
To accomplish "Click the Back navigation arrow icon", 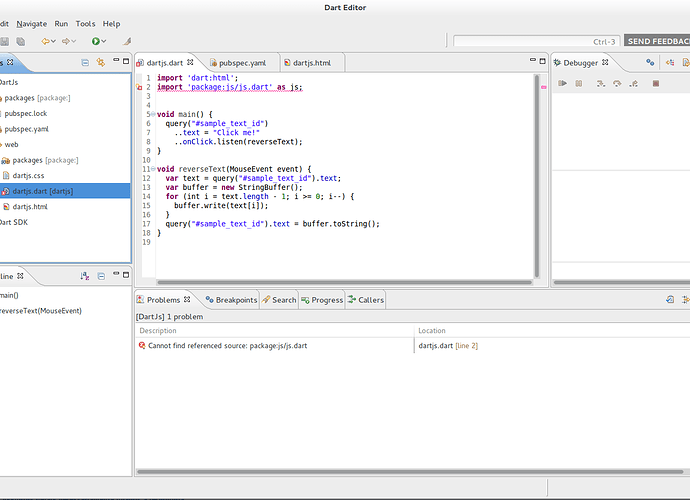I will point(45,41).
